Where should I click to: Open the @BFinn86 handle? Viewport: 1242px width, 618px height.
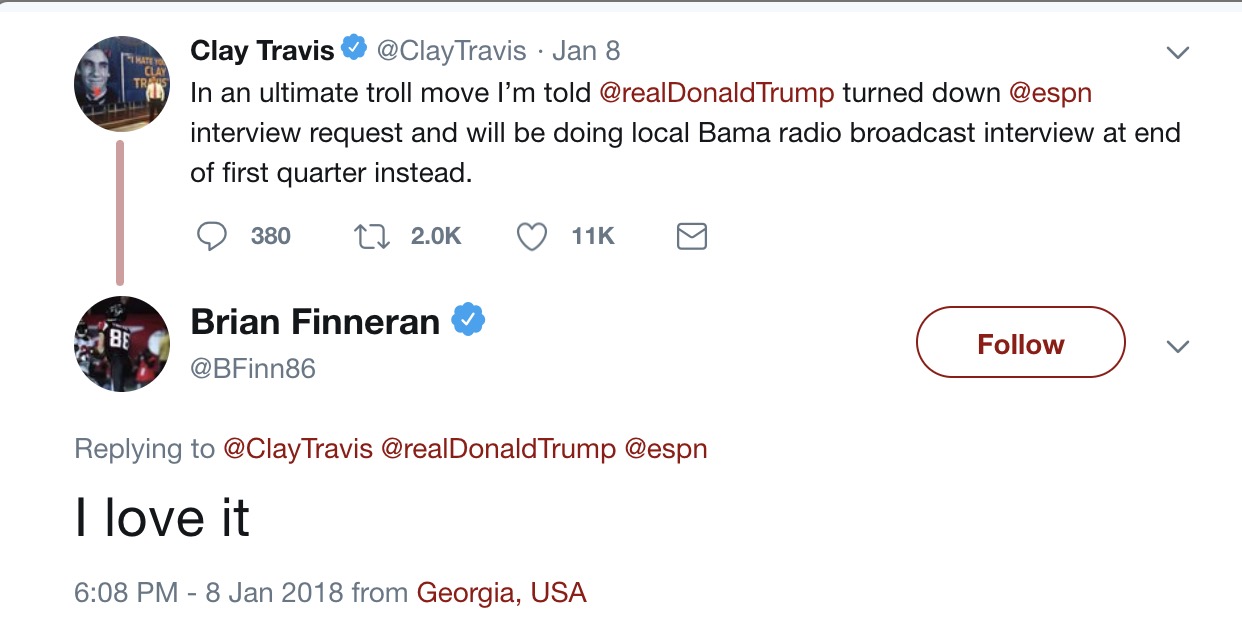click(253, 368)
